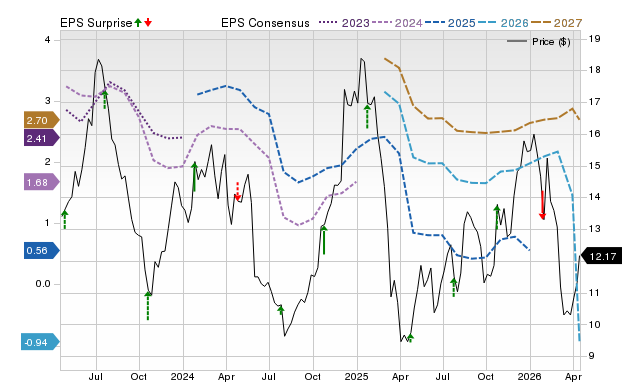The height and width of the screenshot is (382, 640).
Task: Click the x-axis label 2026
Action: tap(529, 376)
